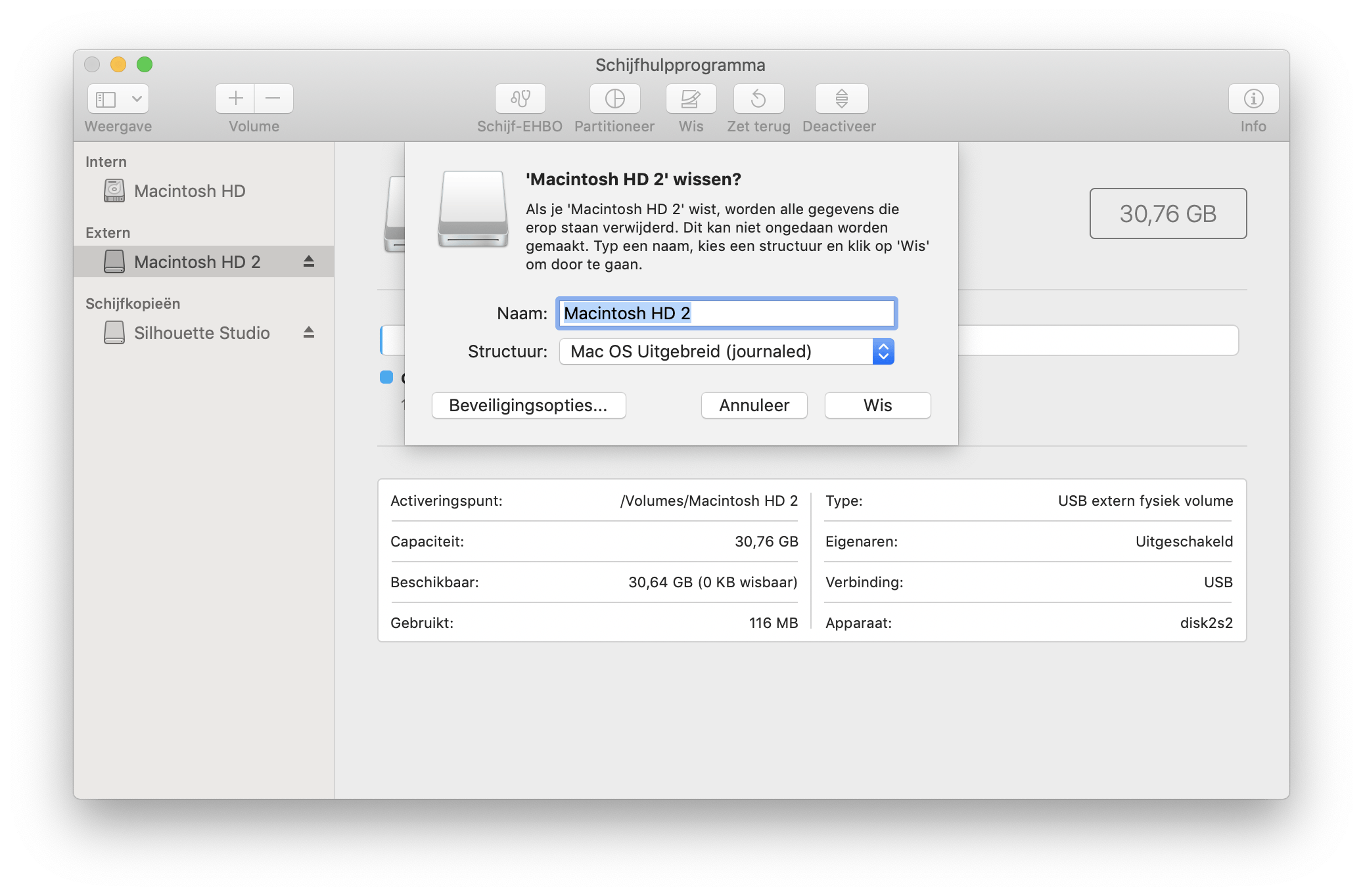Open Beveiligingsopties security options

[528, 405]
